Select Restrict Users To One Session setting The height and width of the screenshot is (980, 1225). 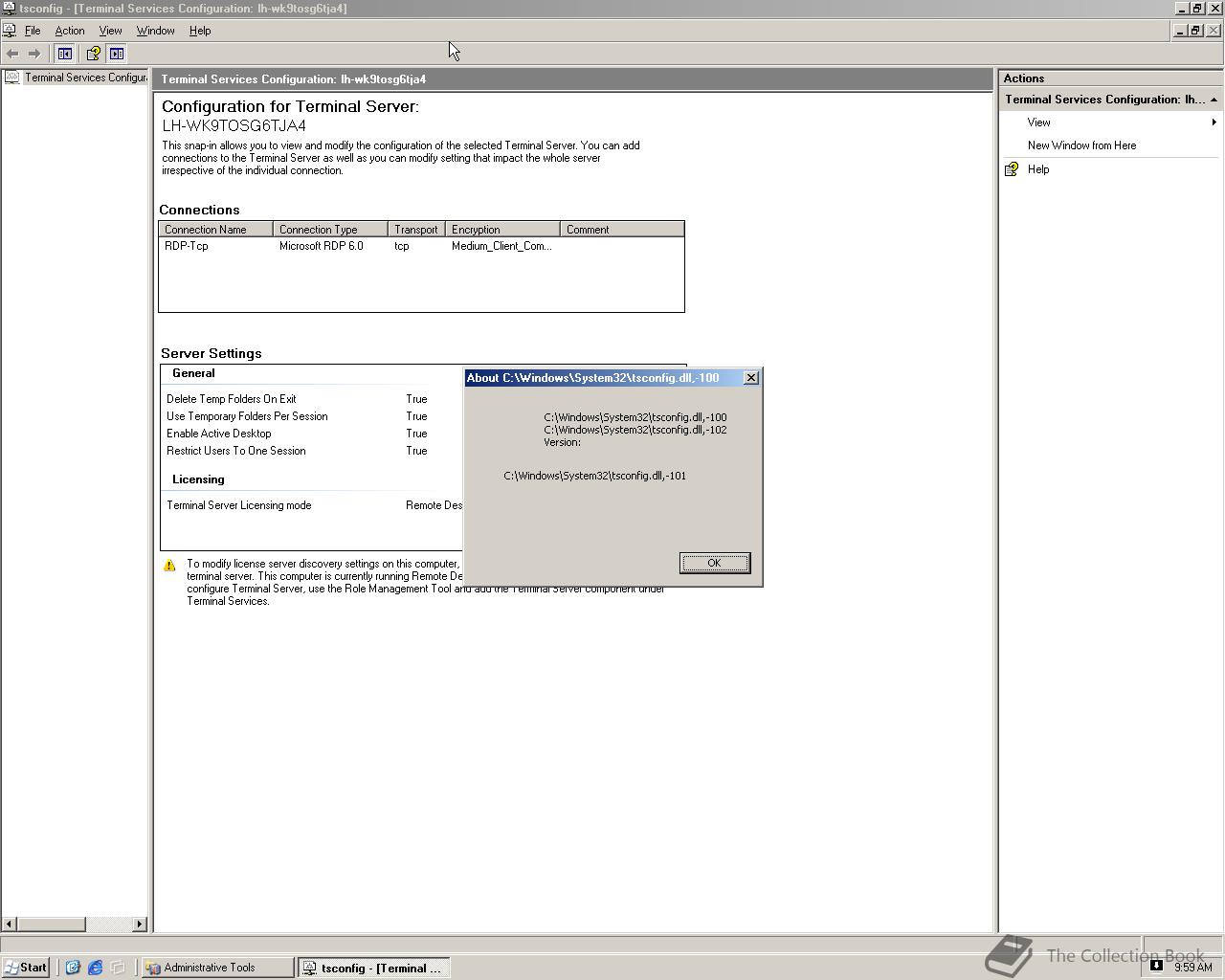(x=236, y=451)
